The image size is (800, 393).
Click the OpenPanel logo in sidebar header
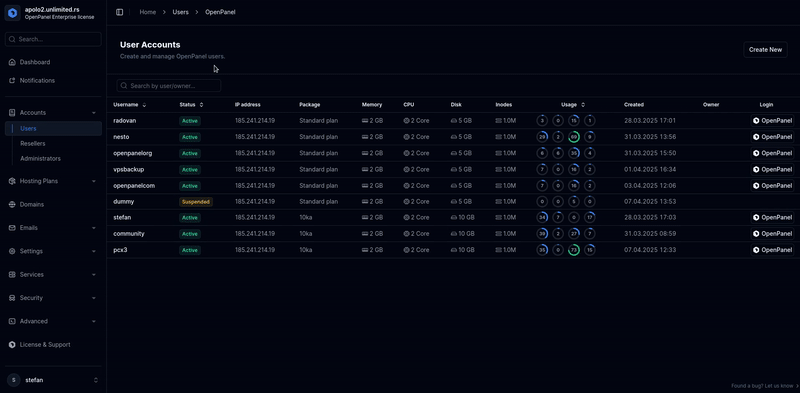point(13,13)
